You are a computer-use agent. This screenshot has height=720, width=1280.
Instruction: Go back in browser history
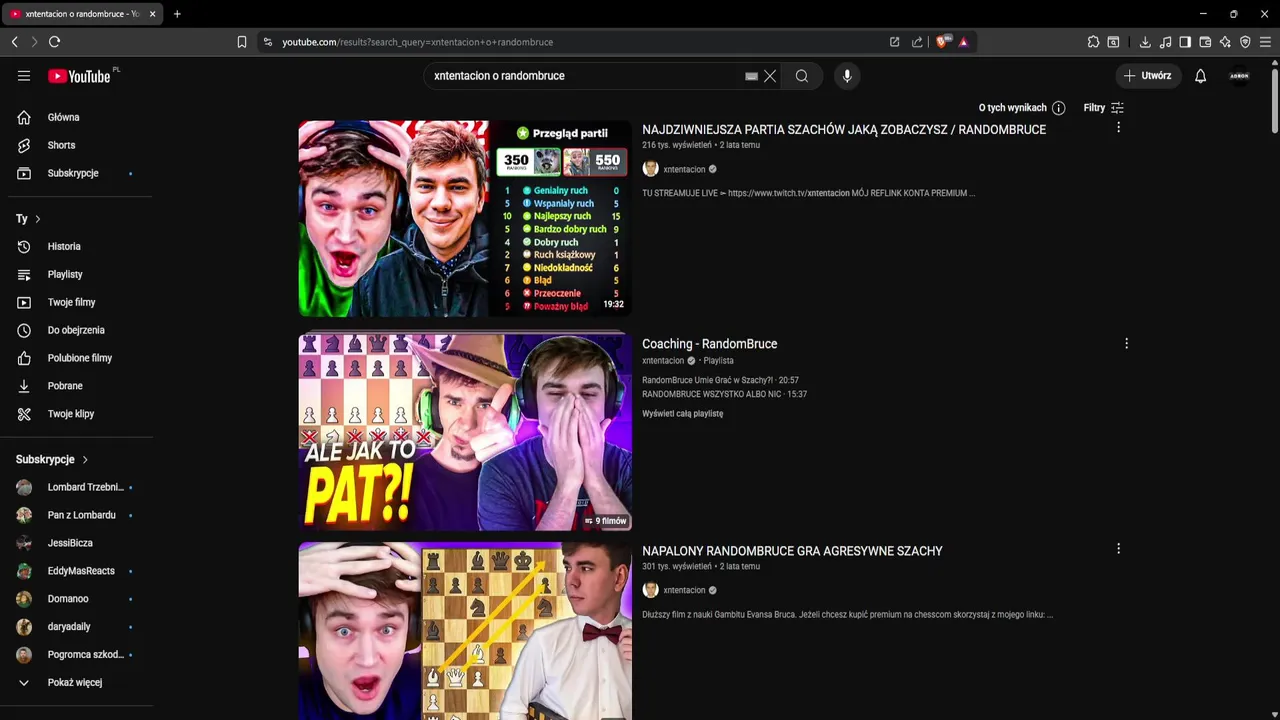pyautogui.click(x=14, y=42)
